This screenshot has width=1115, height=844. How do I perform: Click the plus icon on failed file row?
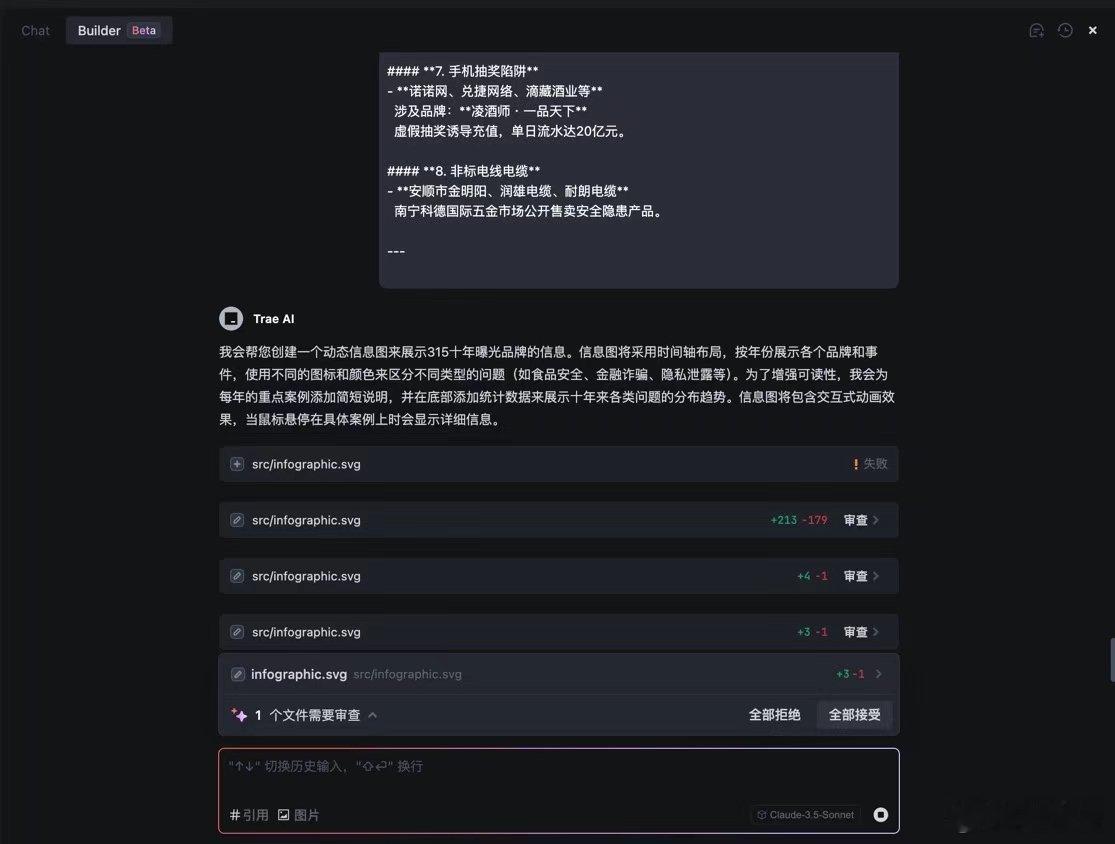point(237,464)
